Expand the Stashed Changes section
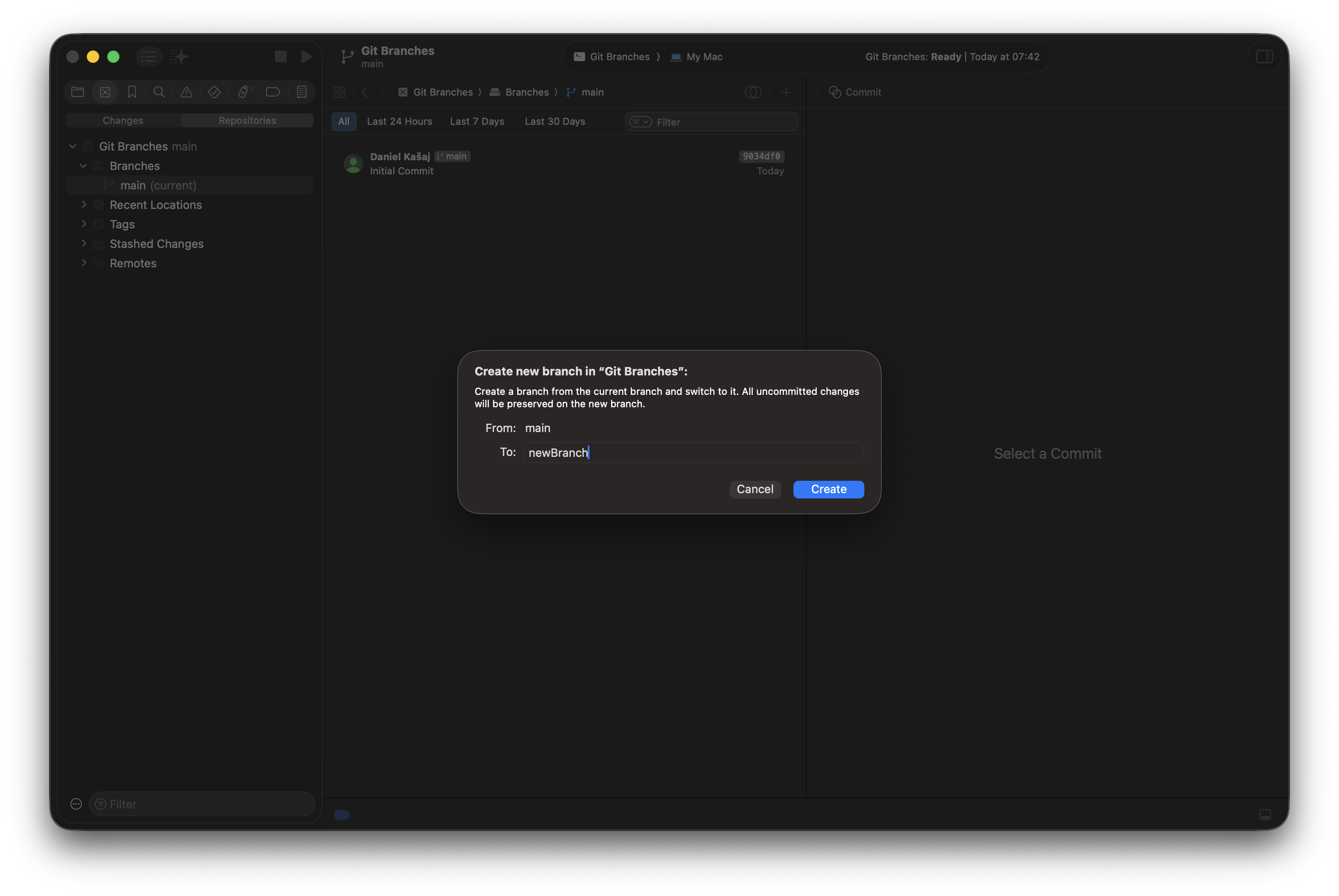 (x=84, y=243)
